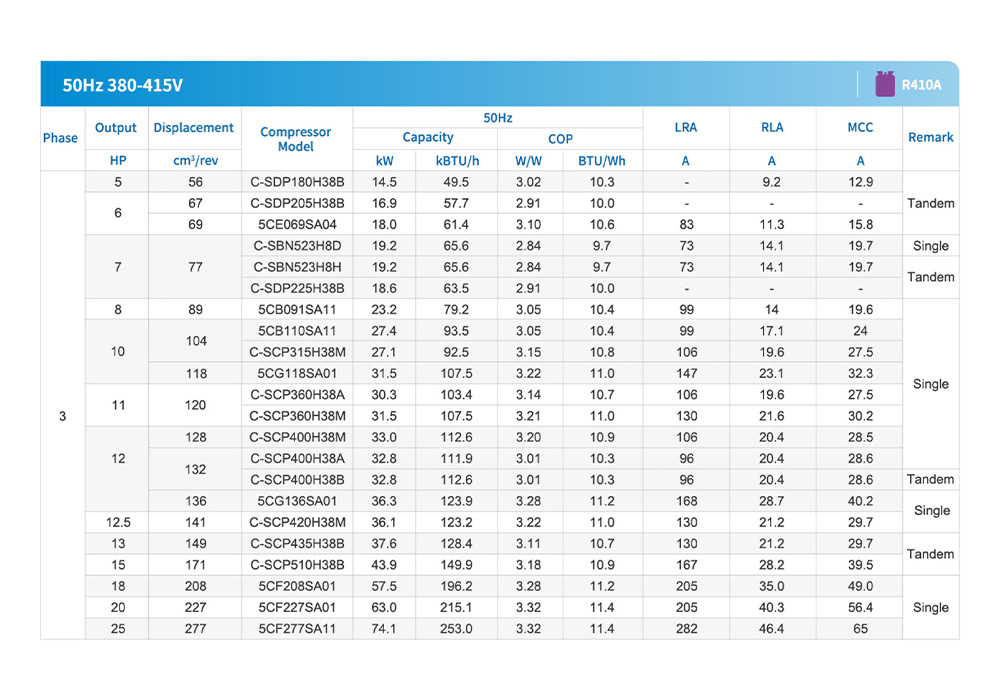This screenshot has width=1000, height=679.
Task: Click Tandem remark beside C-SCP400H38B
Action: [930, 479]
